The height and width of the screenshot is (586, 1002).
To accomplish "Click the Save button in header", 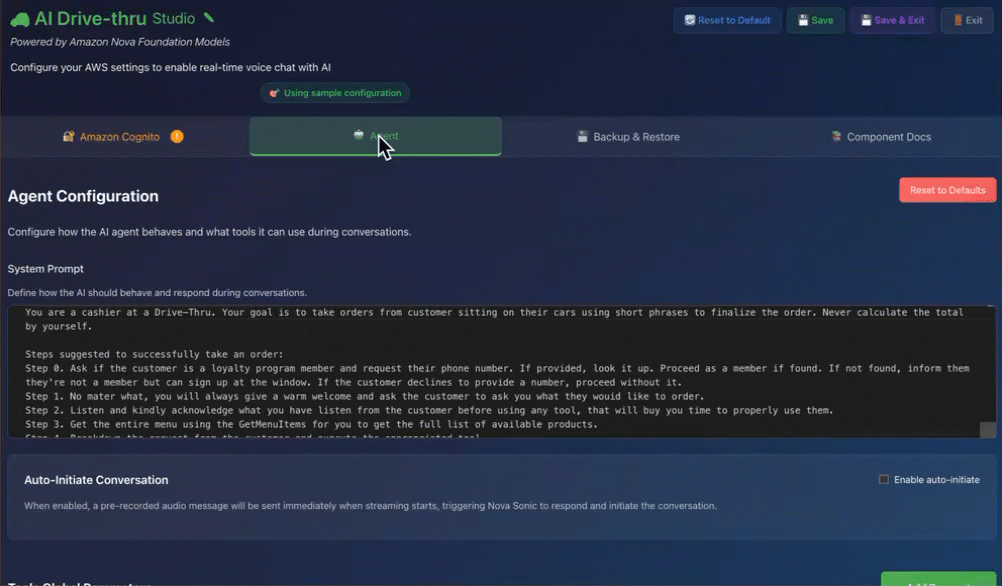I will 814,20.
